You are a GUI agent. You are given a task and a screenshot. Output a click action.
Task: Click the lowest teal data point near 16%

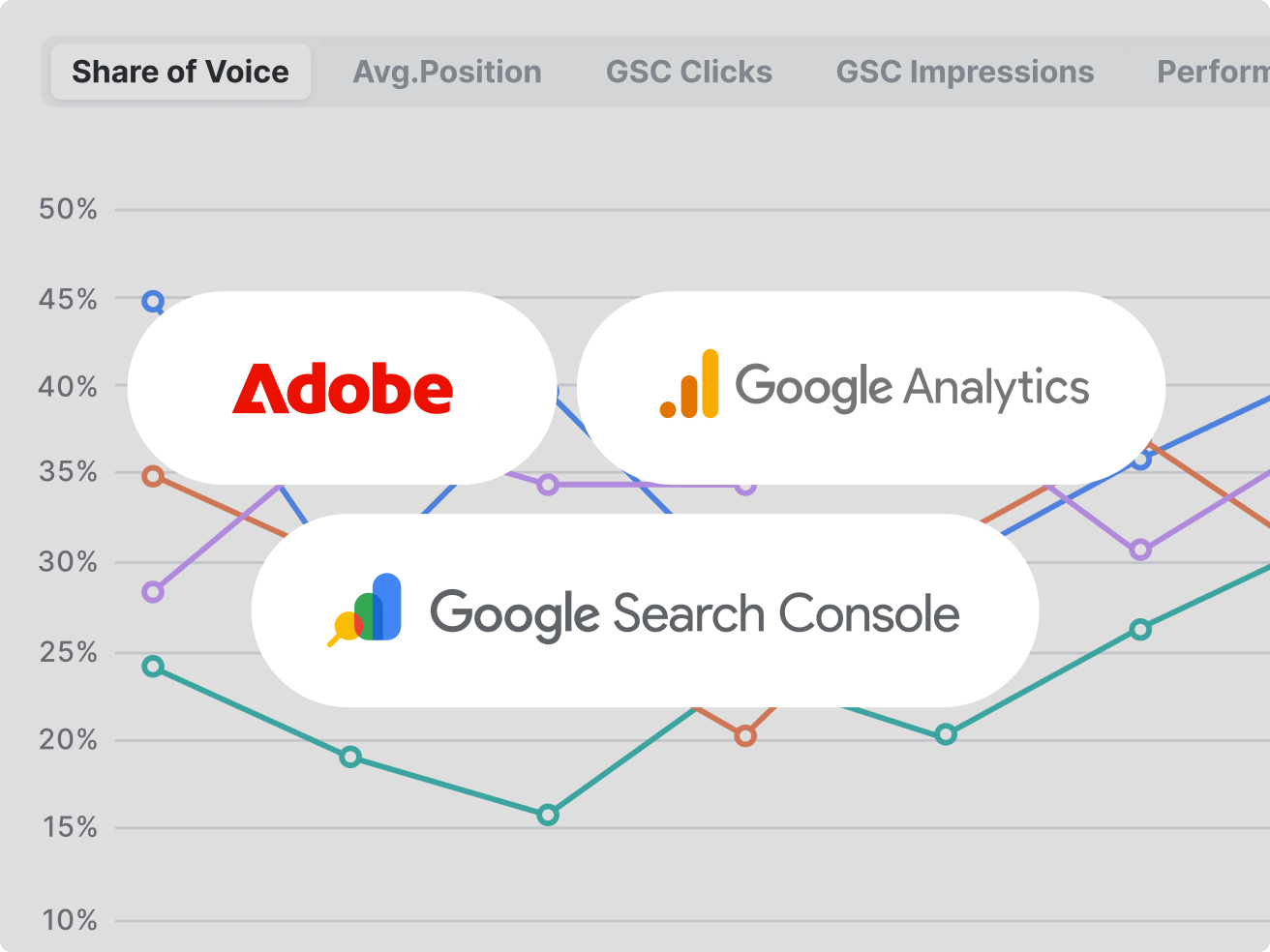(548, 815)
